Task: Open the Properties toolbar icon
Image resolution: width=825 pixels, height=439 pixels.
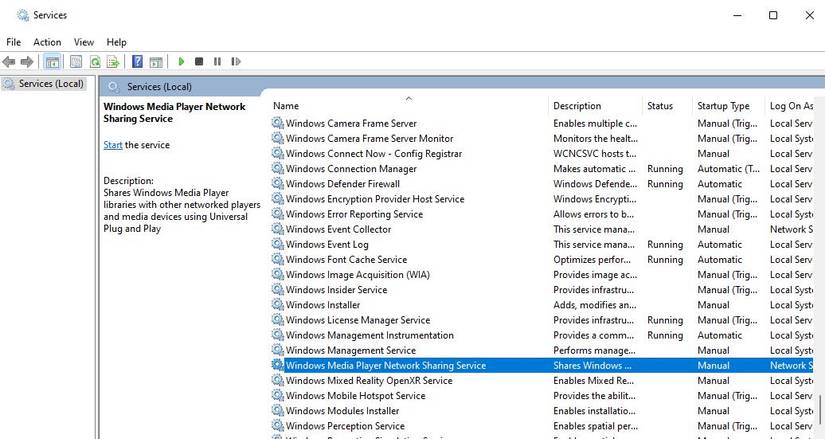Action: point(76,62)
